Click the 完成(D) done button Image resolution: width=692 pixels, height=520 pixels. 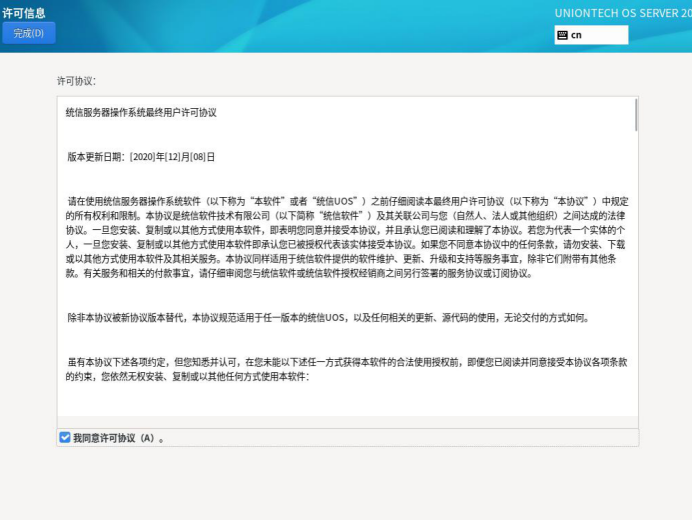(29, 33)
